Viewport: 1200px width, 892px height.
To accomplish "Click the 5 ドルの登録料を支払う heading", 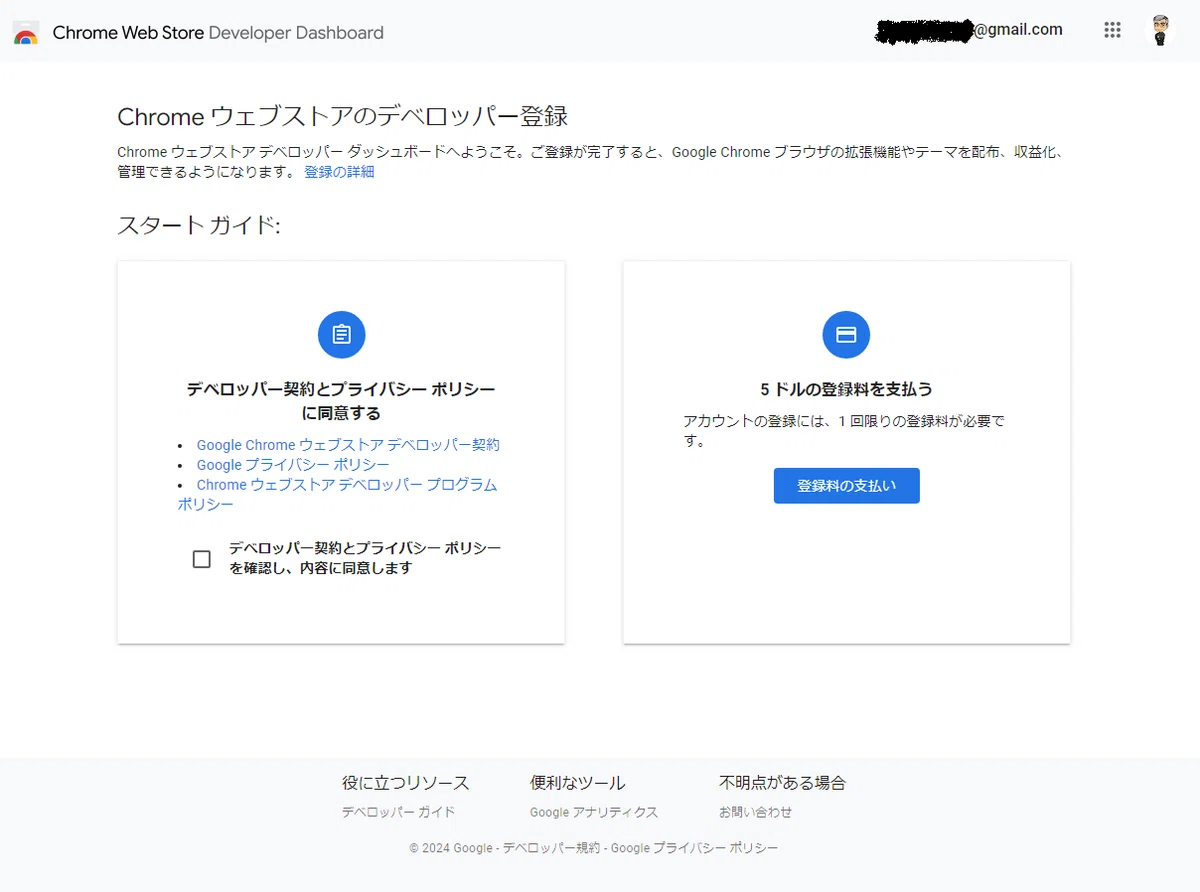I will [846, 389].
